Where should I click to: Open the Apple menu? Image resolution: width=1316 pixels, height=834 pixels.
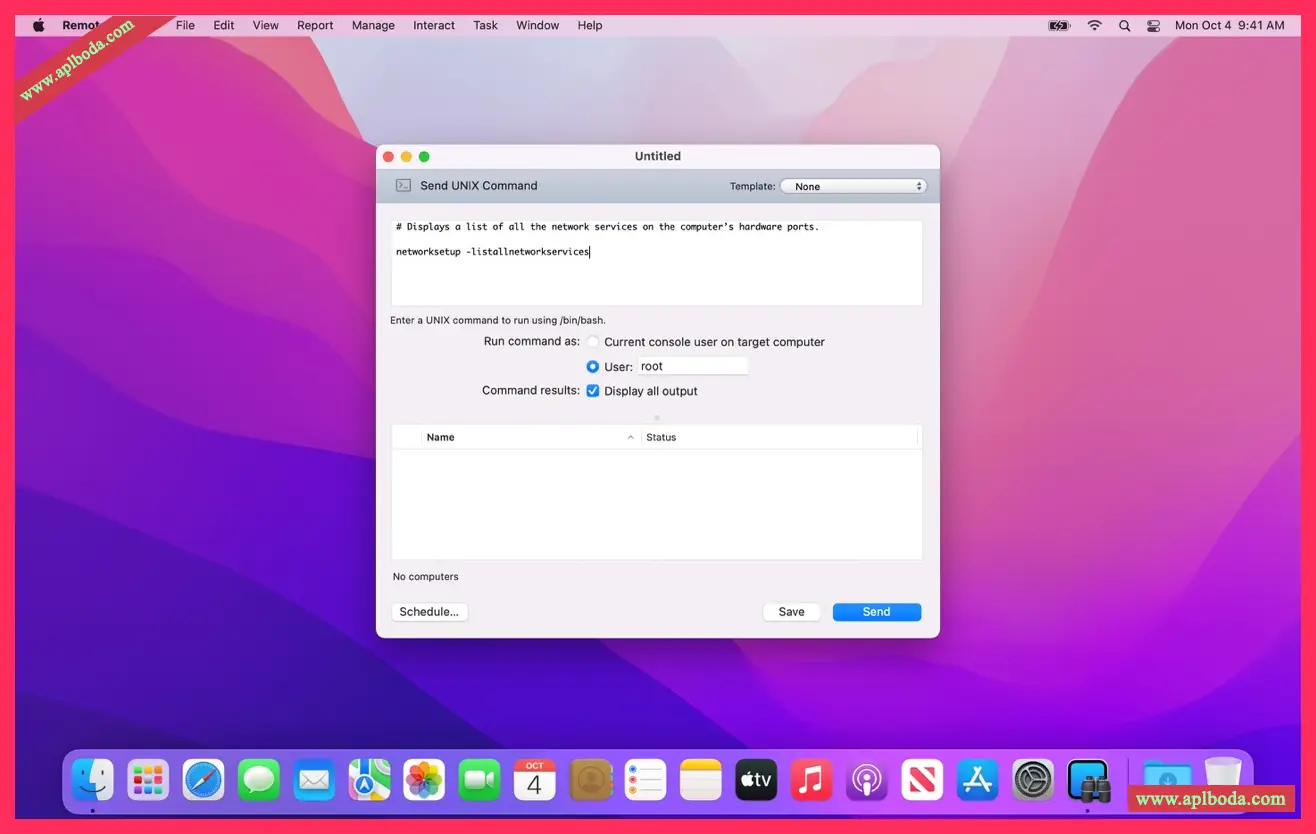(39, 25)
